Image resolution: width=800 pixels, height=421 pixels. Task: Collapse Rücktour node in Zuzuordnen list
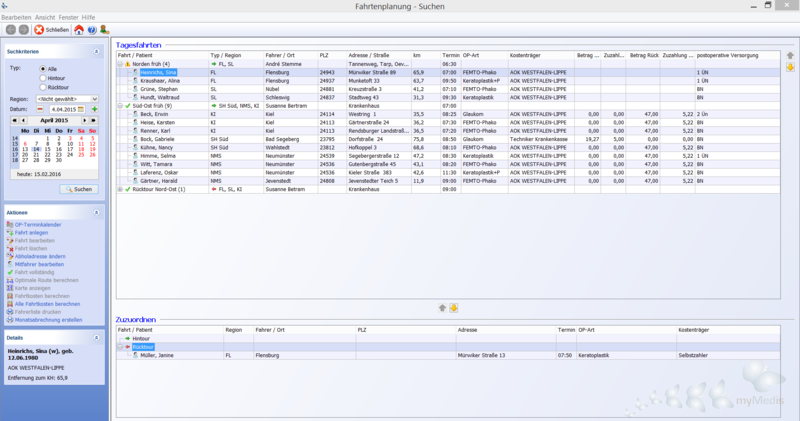click(120, 347)
